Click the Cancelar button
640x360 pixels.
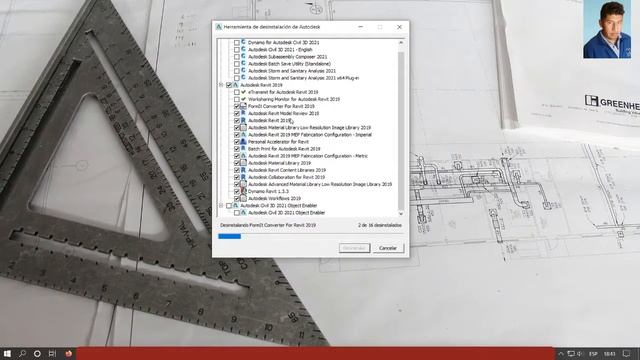point(388,248)
